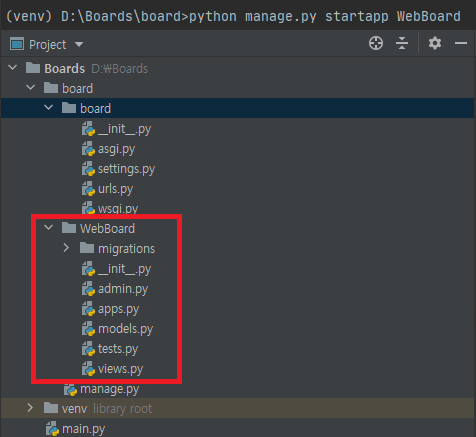
Task: Select the migrations folder label
Action: coord(126,249)
